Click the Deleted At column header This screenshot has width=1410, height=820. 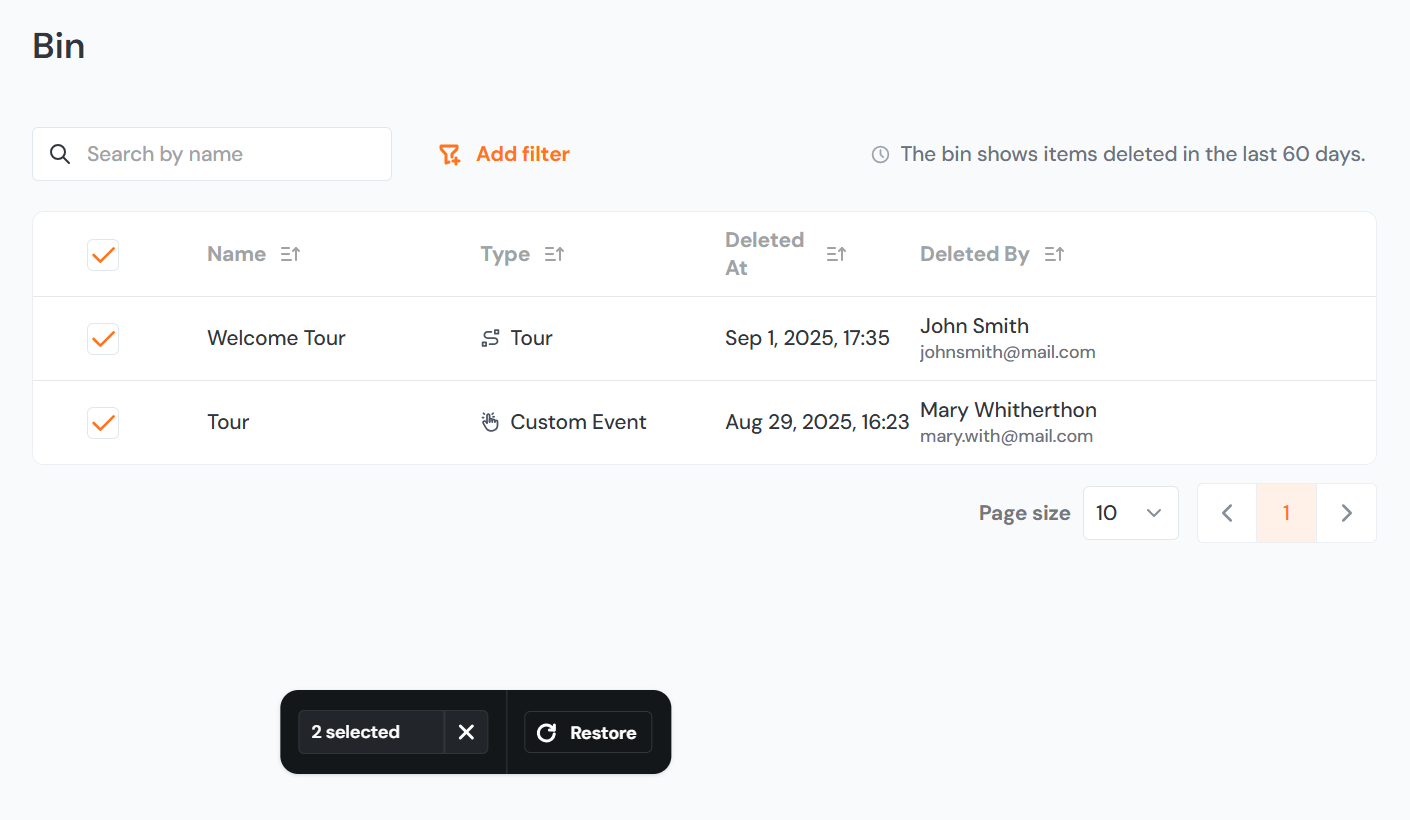765,254
